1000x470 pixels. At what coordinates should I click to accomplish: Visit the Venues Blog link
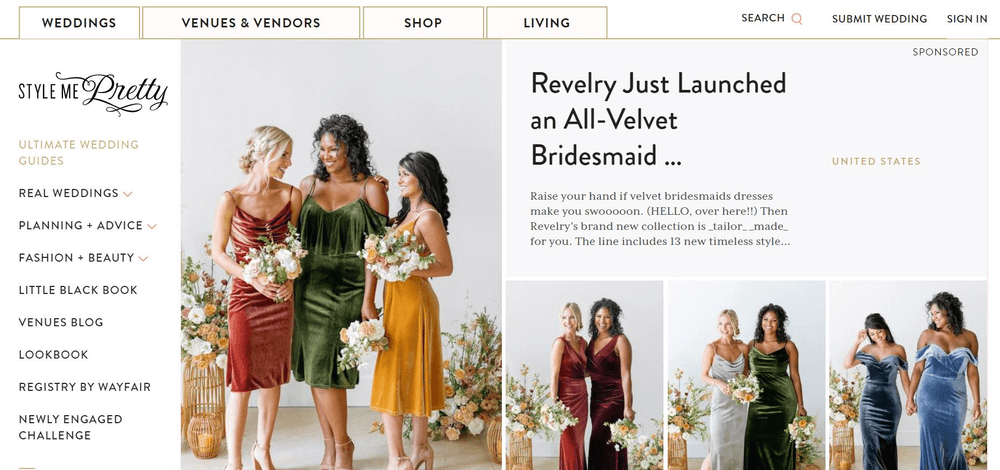tap(61, 322)
